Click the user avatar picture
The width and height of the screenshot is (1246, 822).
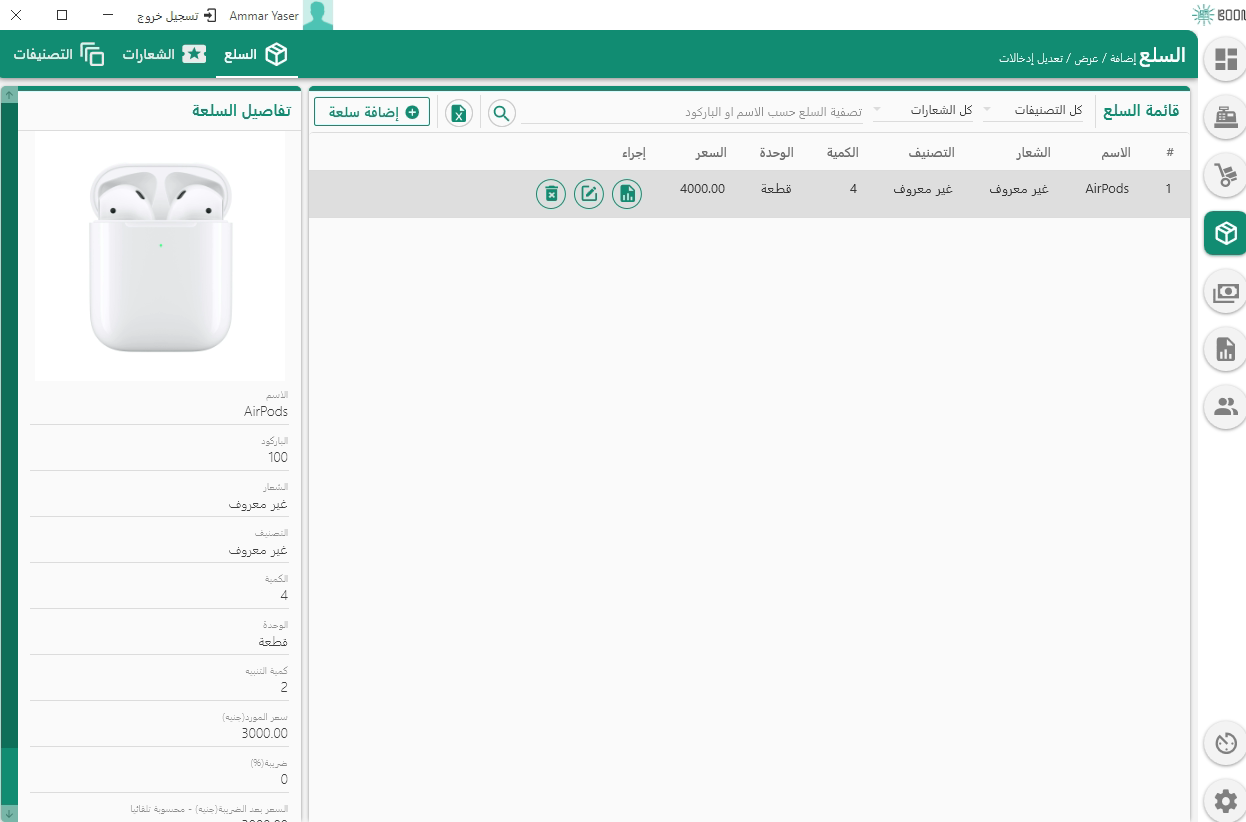point(318,15)
